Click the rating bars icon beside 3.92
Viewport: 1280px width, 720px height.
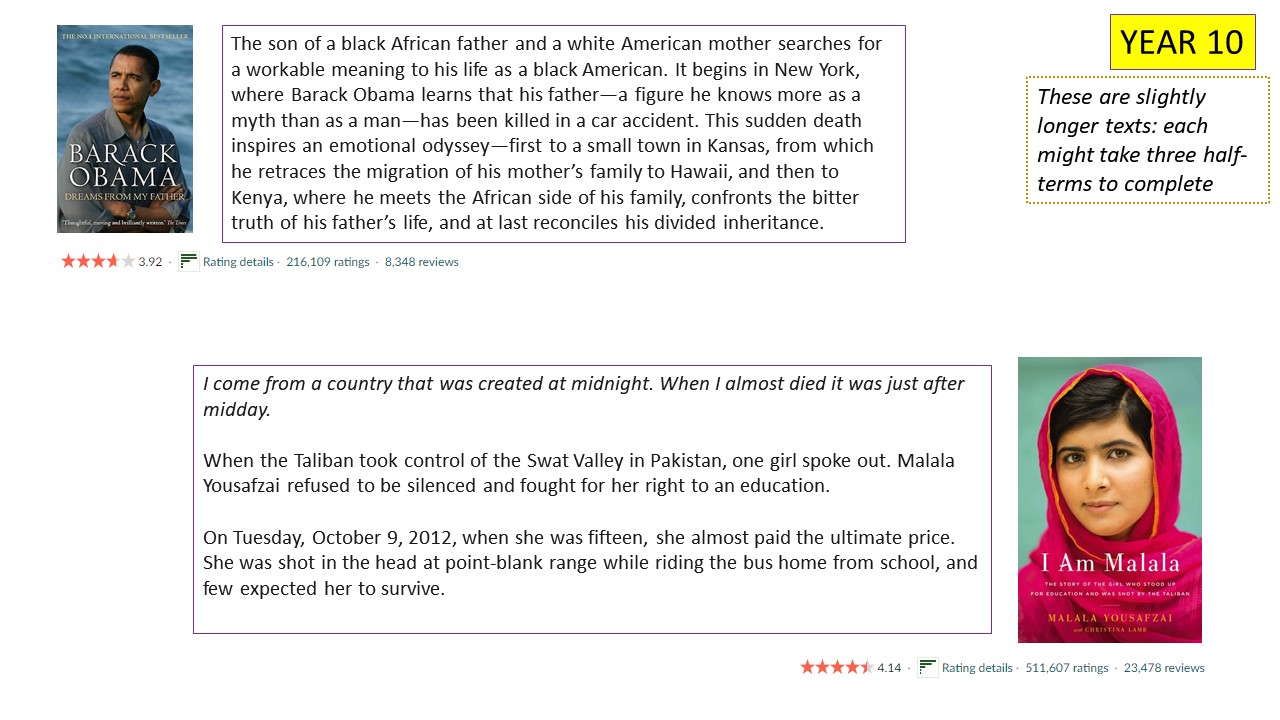click(189, 262)
